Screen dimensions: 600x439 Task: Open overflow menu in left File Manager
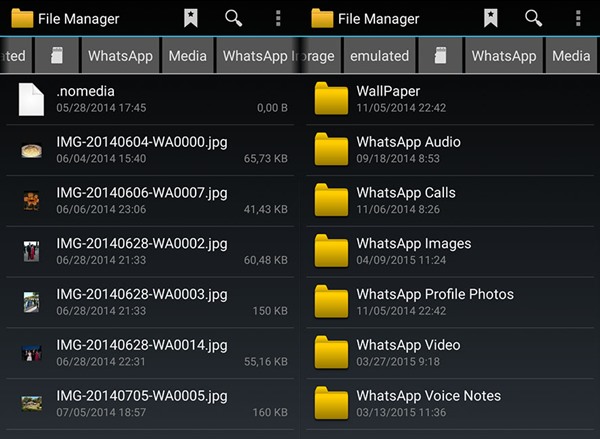(278, 18)
